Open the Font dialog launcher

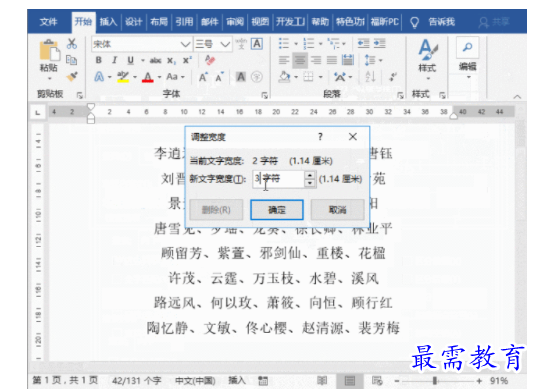[264, 96]
